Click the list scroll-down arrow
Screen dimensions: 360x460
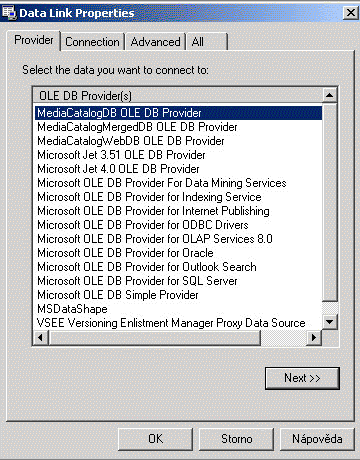(330, 322)
